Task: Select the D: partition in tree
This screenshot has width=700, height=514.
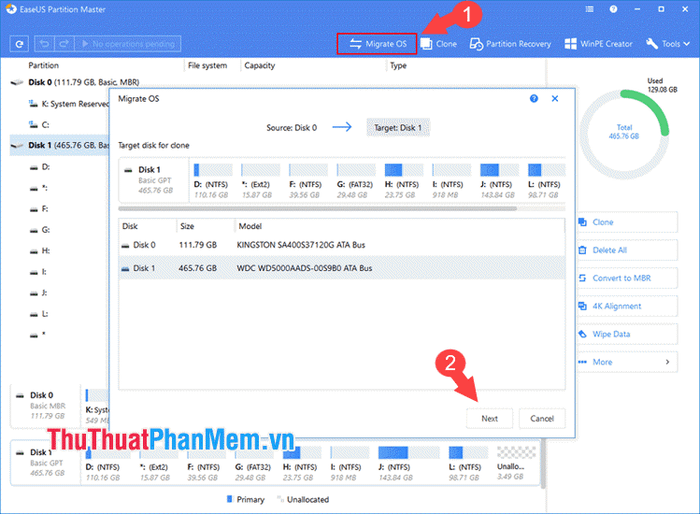Action: pyautogui.click(x=40, y=167)
